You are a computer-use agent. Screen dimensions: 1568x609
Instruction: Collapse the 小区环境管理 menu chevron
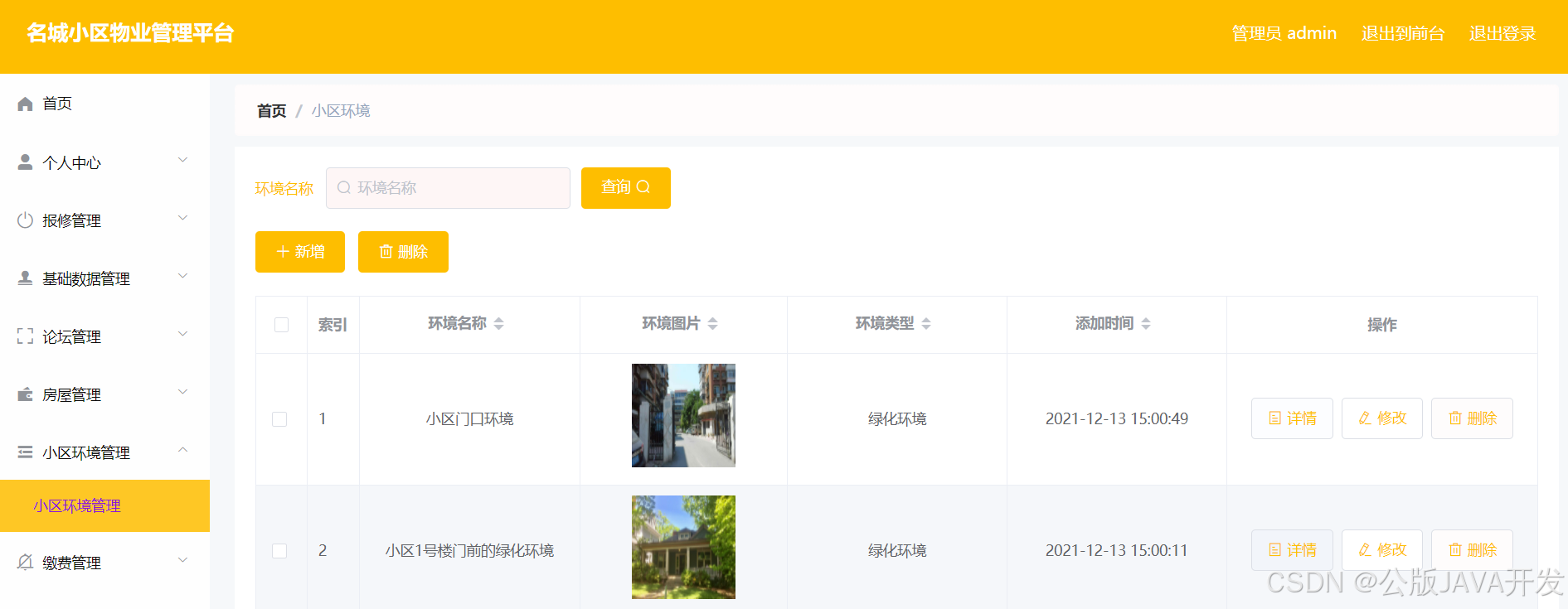(x=183, y=450)
